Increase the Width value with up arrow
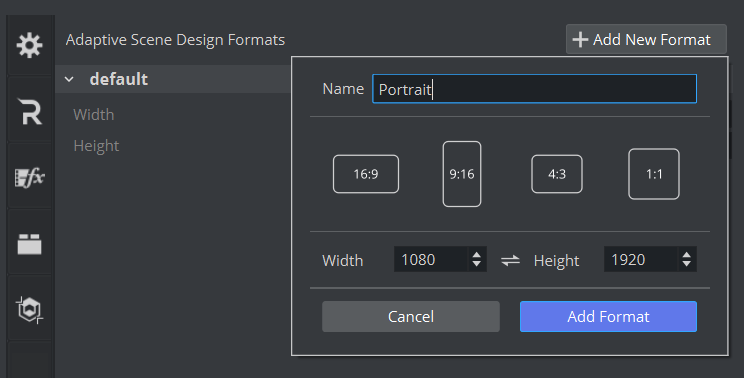 tap(477, 255)
